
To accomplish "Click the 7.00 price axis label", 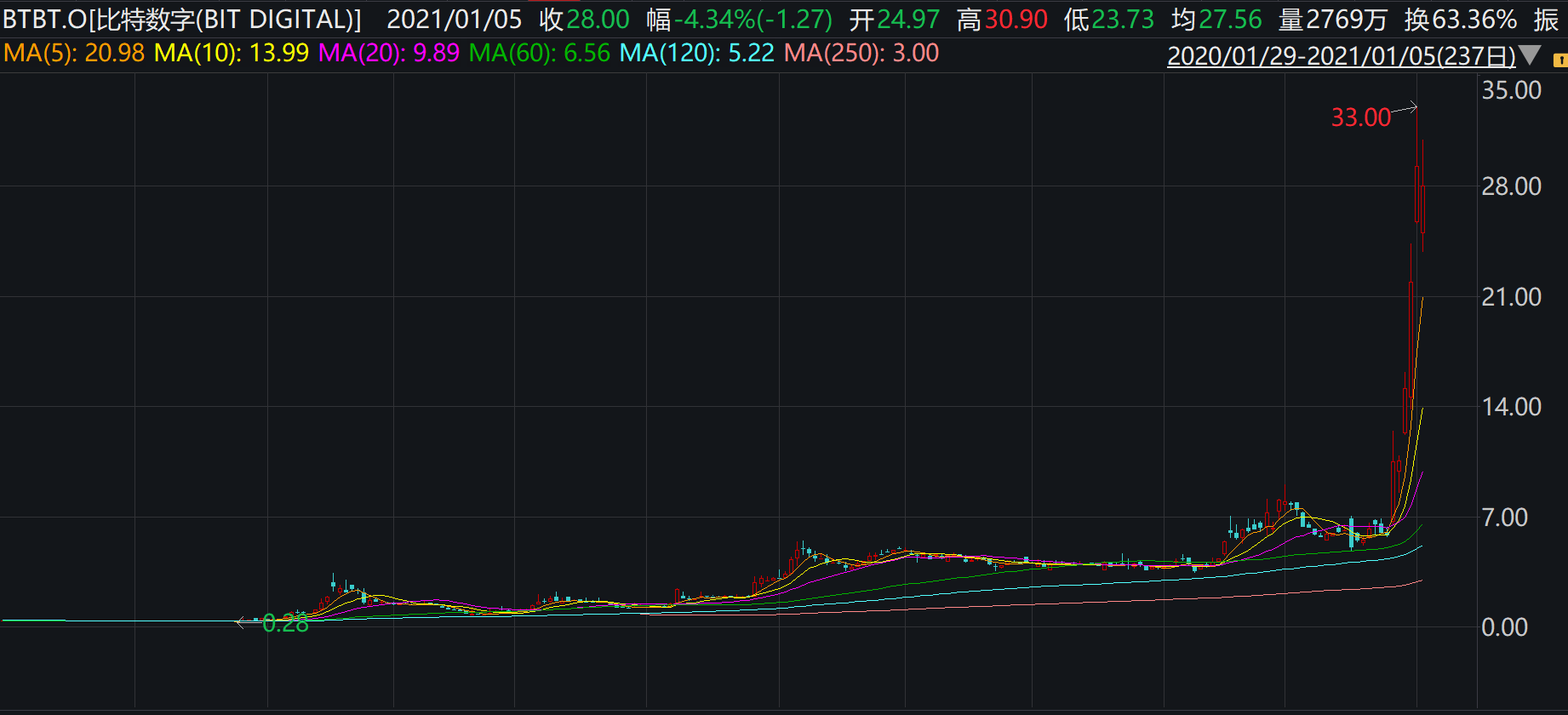I will pos(1504,518).
